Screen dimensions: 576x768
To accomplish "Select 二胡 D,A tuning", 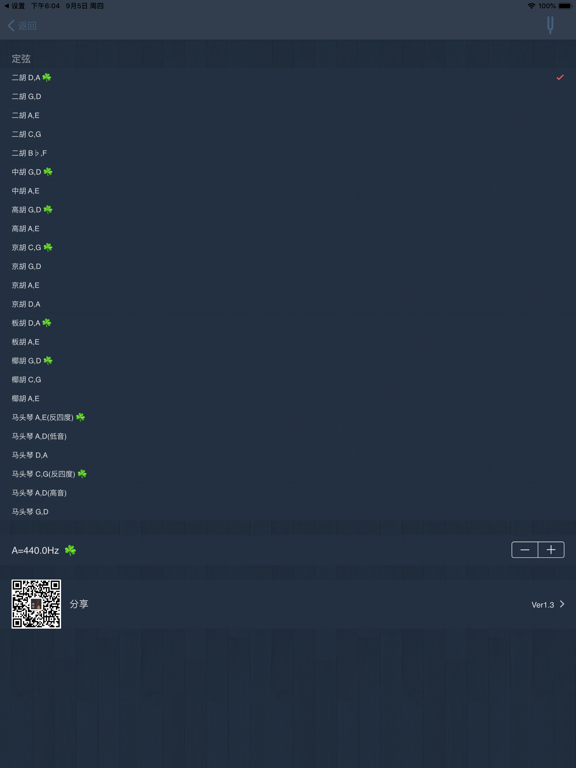I will (x=288, y=77).
